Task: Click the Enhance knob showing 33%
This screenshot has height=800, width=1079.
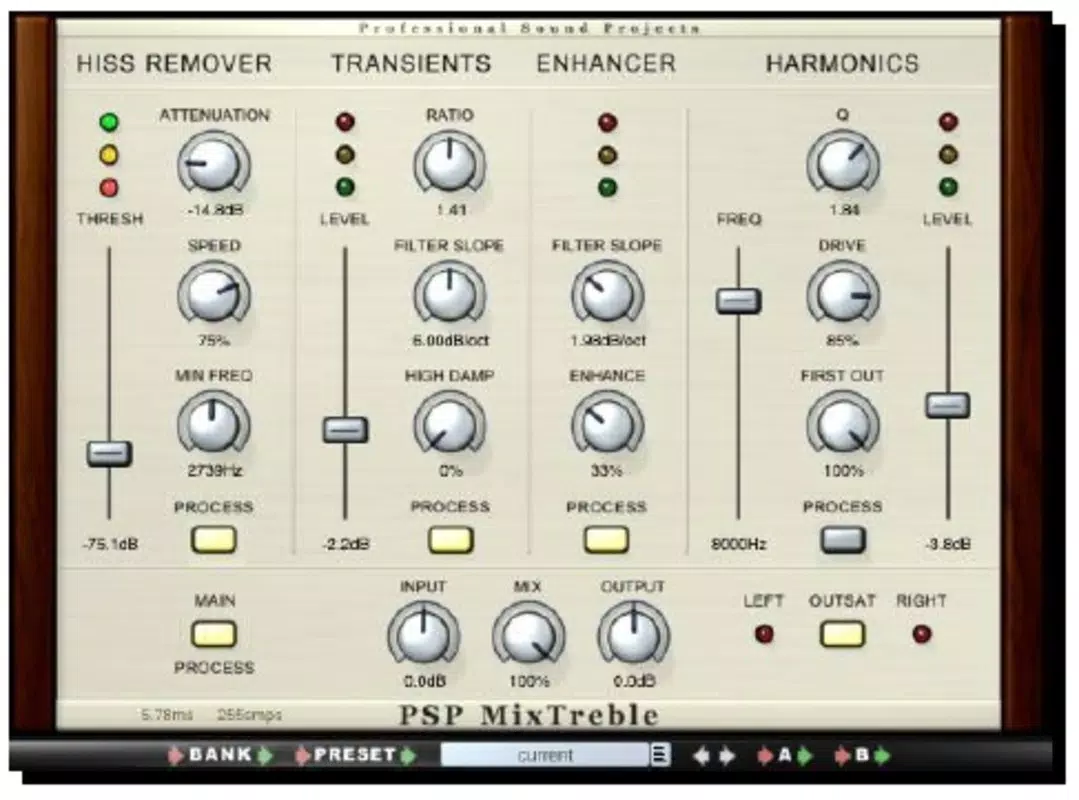Action: coord(607,424)
